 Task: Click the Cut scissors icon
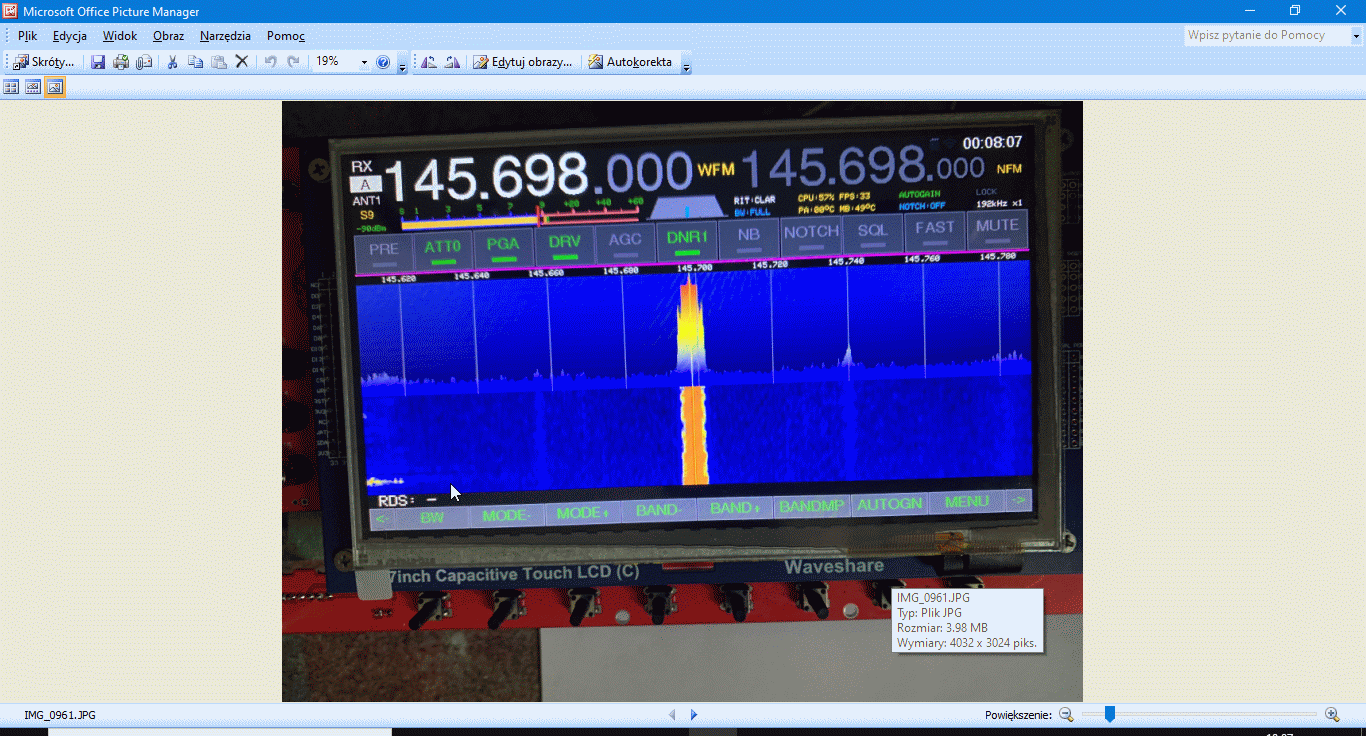tap(172, 62)
